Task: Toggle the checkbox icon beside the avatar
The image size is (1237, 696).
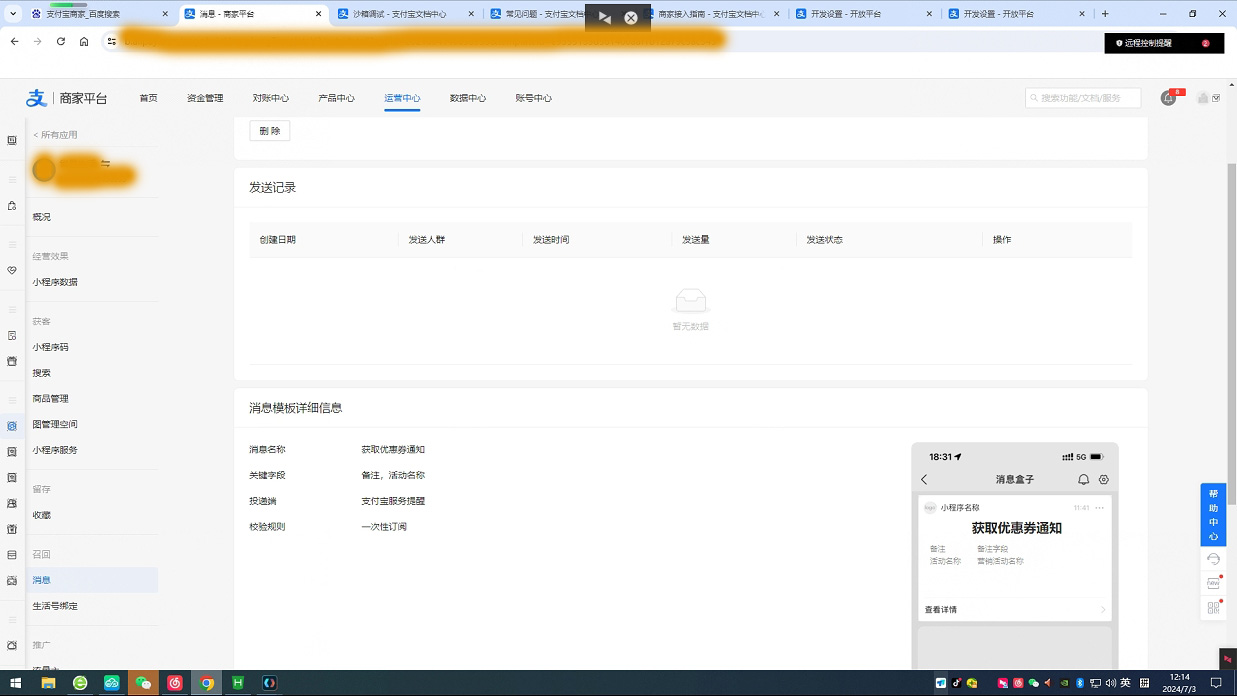Action: click(1216, 98)
